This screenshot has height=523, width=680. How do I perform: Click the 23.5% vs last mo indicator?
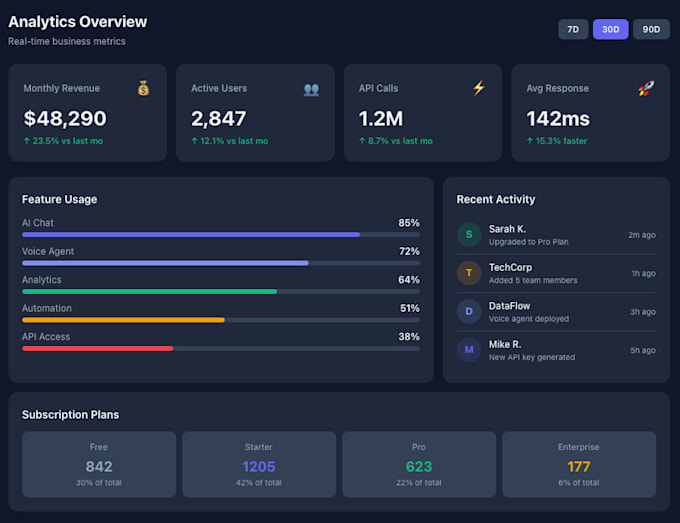[x=63, y=141]
